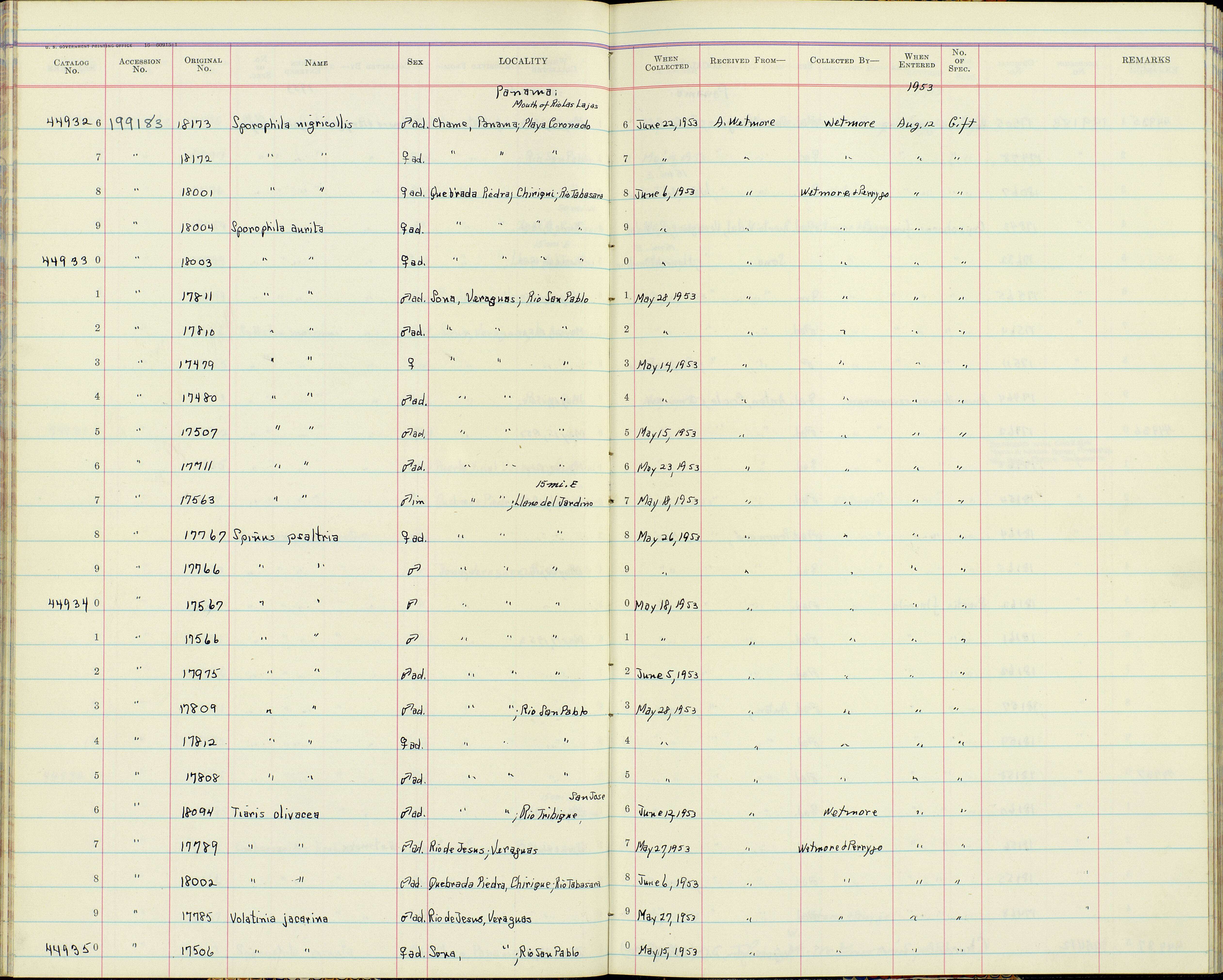Click 'Mouth of Rio Las Lajas' note
1223x980 pixels.
[555, 105]
